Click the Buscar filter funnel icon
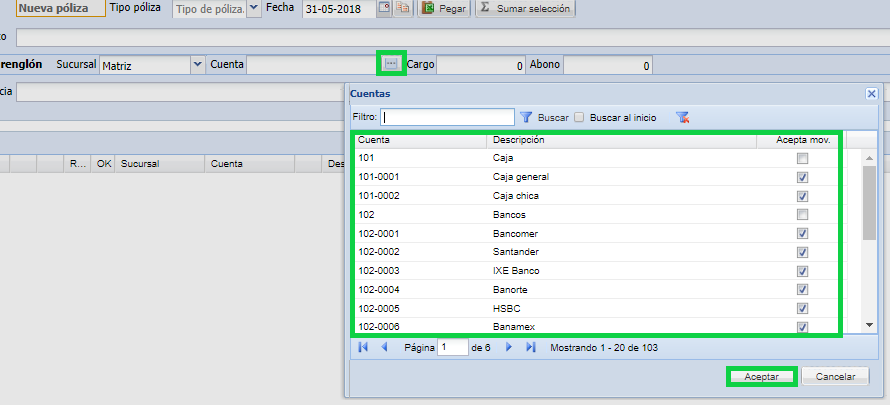890x405 pixels. 527,117
